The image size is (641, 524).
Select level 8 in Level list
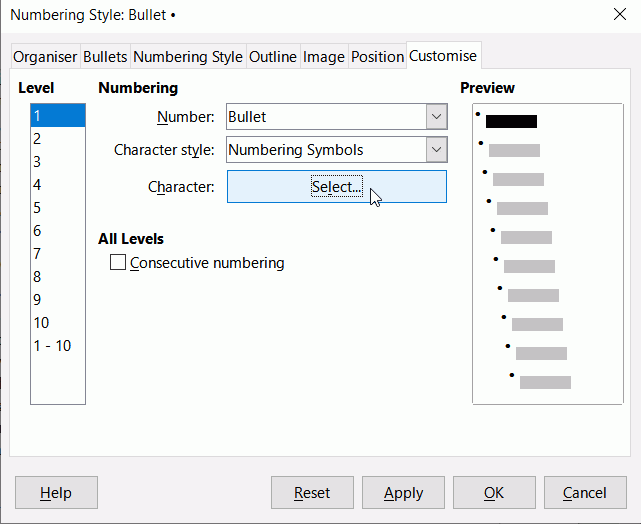(x=58, y=277)
